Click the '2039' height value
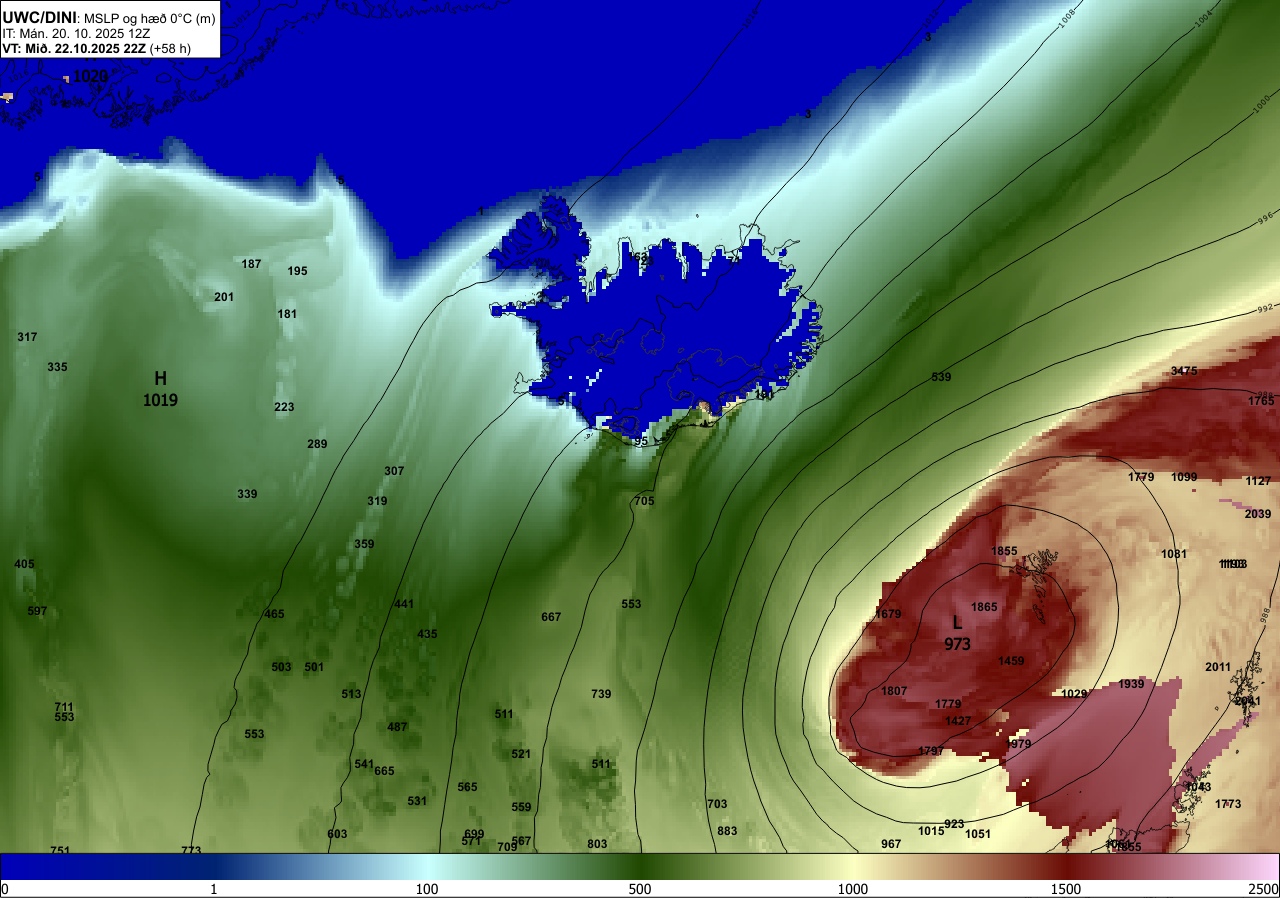The height and width of the screenshot is (898, 1280). [x=1258, y=514]
